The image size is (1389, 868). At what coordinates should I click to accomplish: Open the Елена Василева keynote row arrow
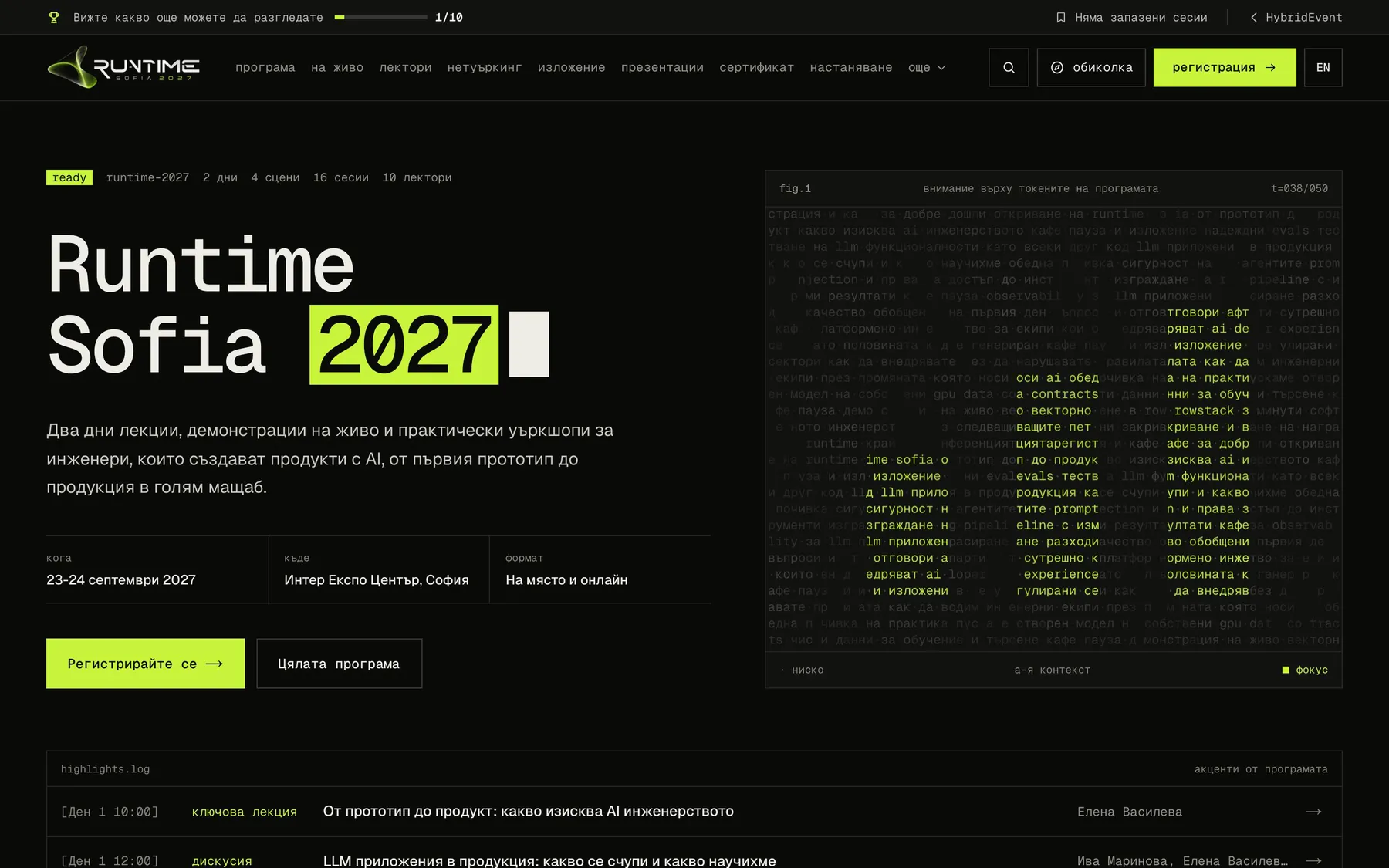(1313, 812)
